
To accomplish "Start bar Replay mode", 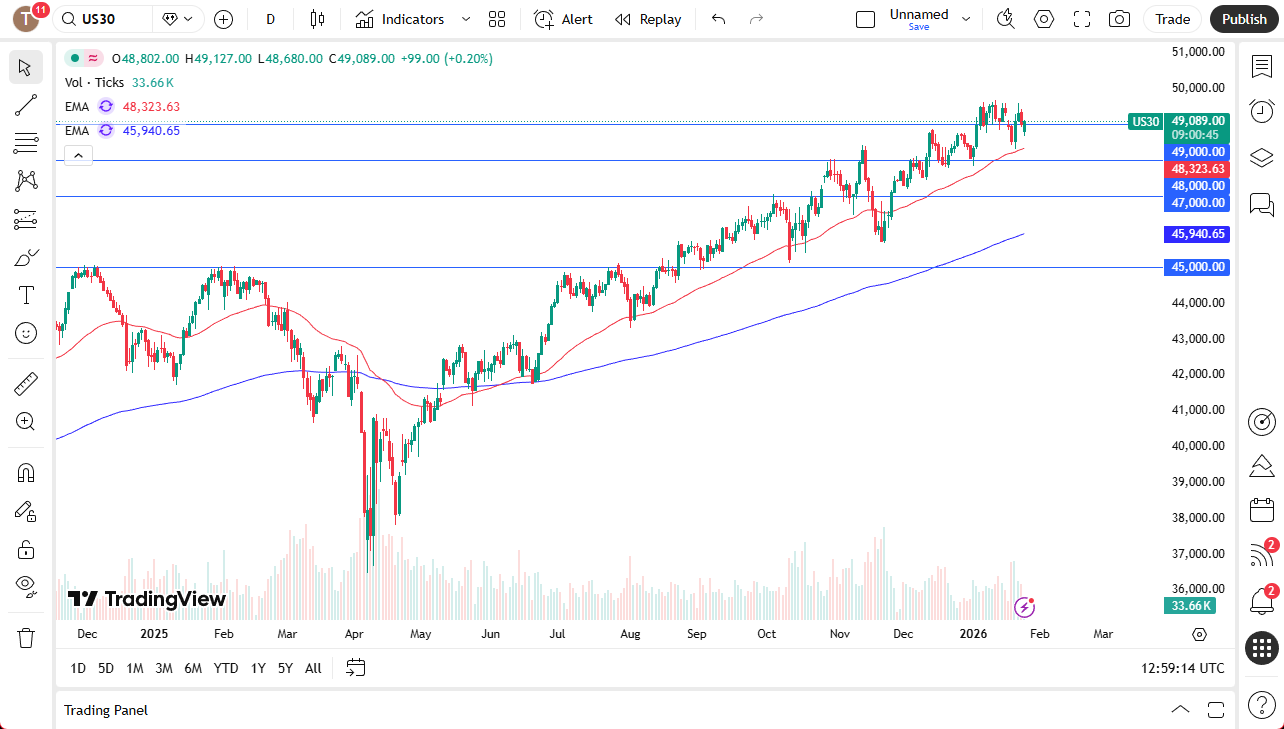I will 648,19.
